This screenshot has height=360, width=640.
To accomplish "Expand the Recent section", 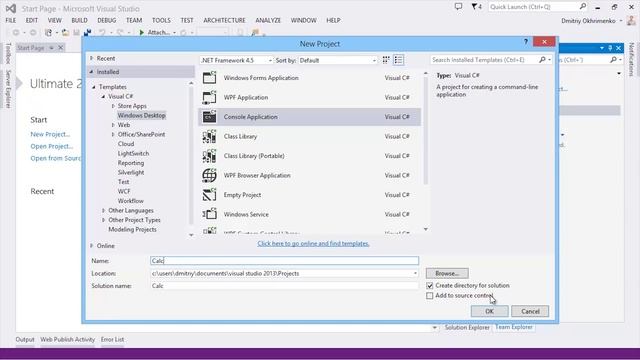I will (x=91, y=58).
